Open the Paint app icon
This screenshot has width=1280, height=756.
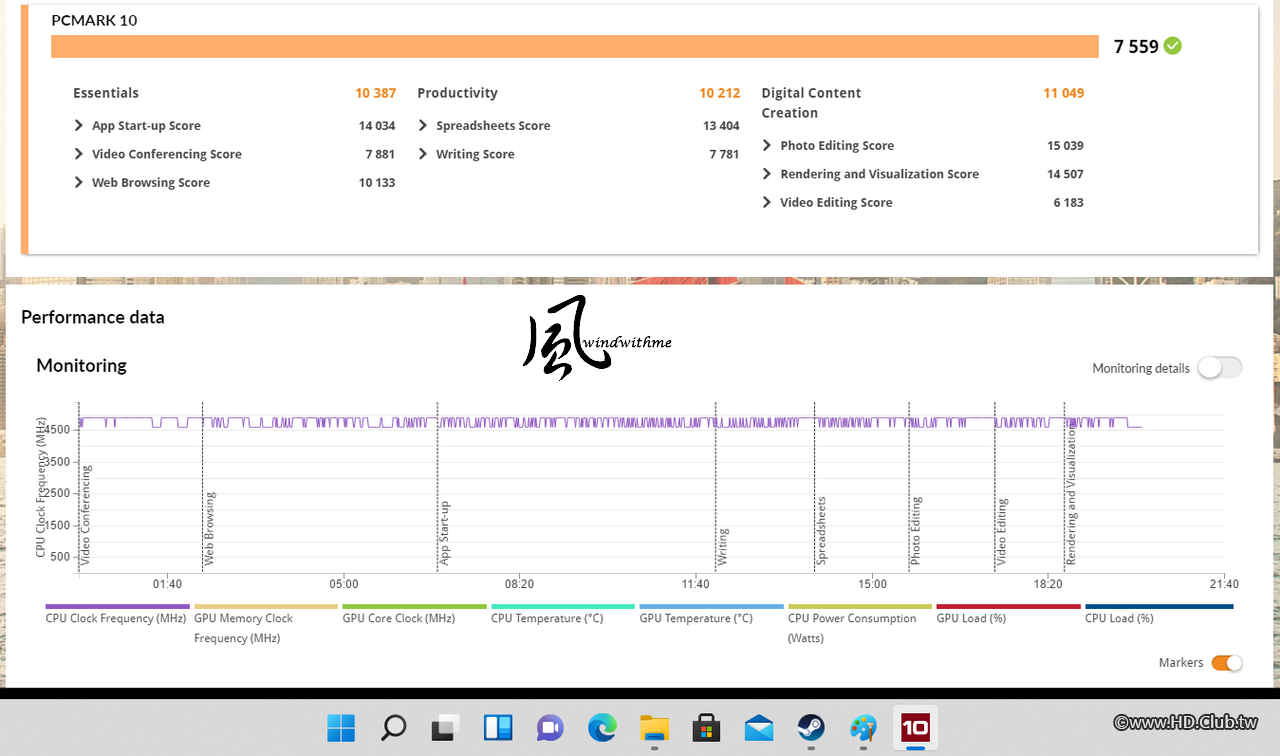coord(863,728)
